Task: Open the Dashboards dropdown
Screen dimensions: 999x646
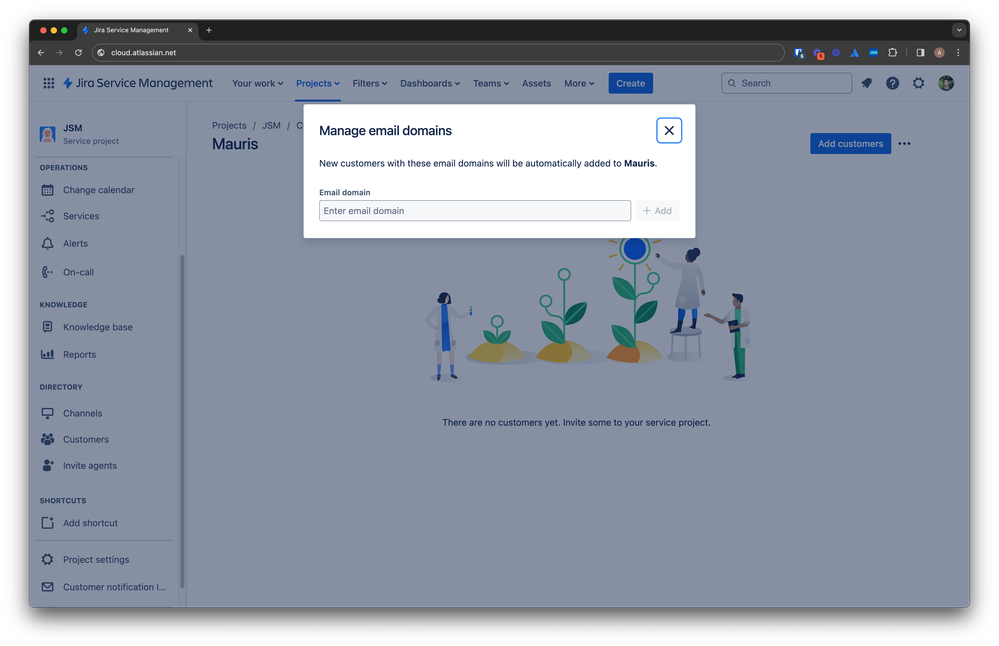Action: 430,83
